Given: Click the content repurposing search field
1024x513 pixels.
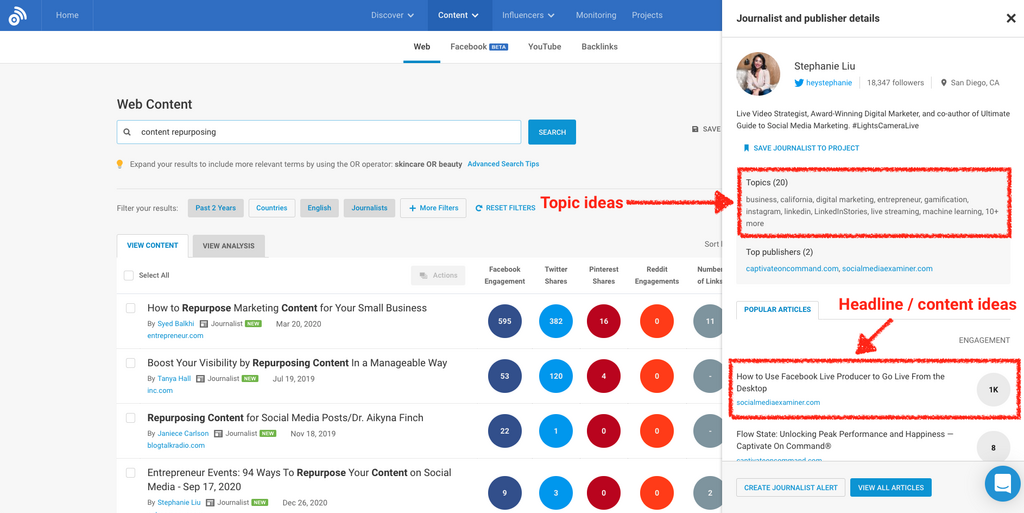Looking at the screenshot, I should 320,132.
